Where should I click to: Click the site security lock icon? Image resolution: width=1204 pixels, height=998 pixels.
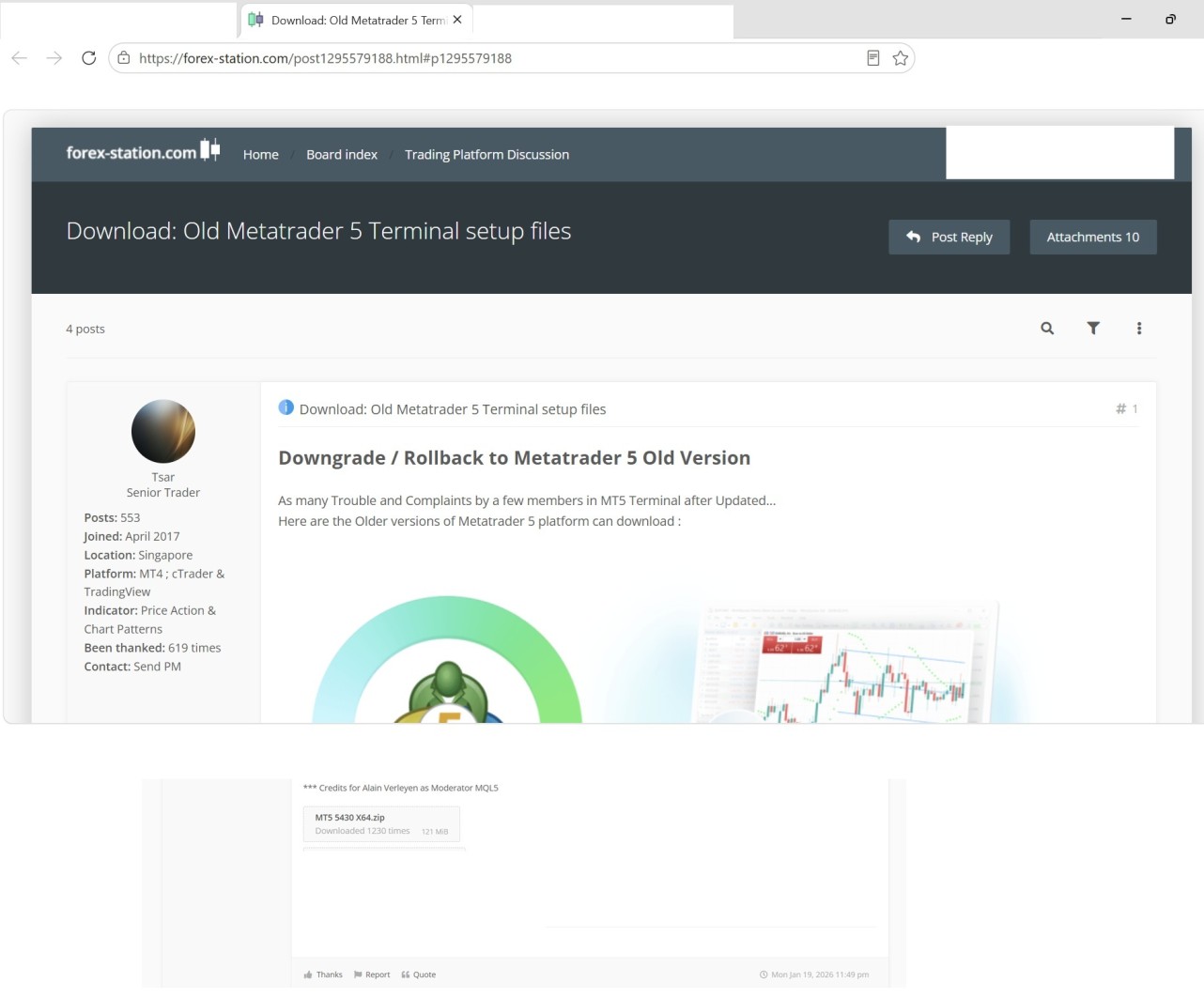(x=124, y=58)
